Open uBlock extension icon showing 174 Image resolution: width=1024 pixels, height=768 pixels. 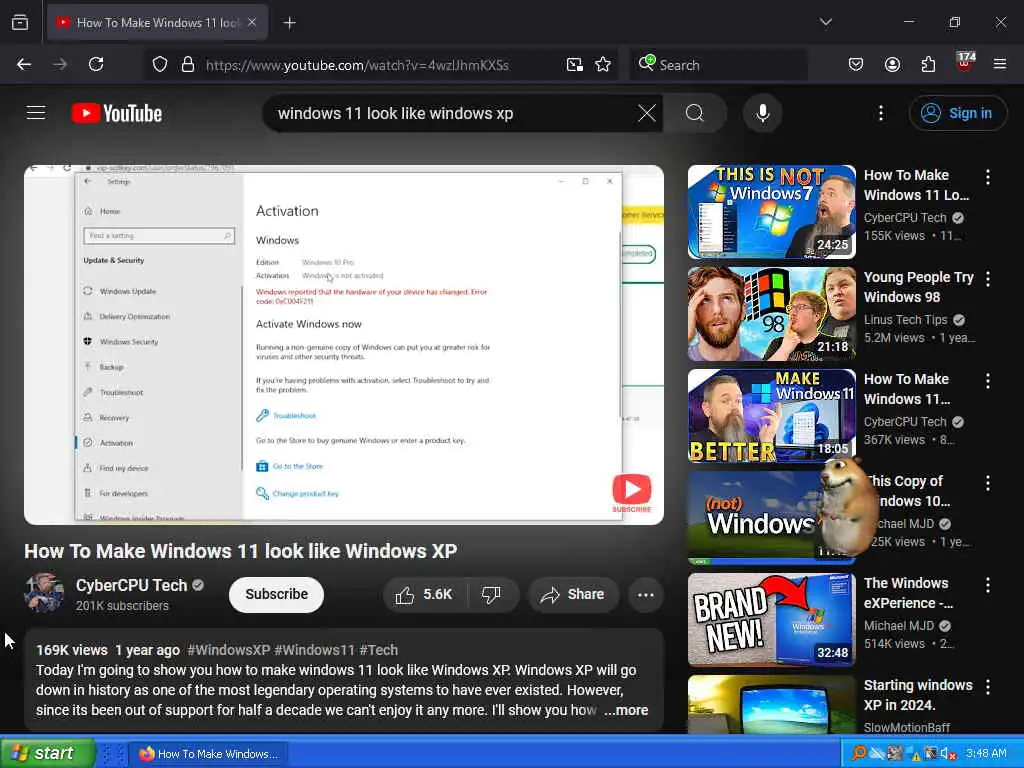click(965, 63)
